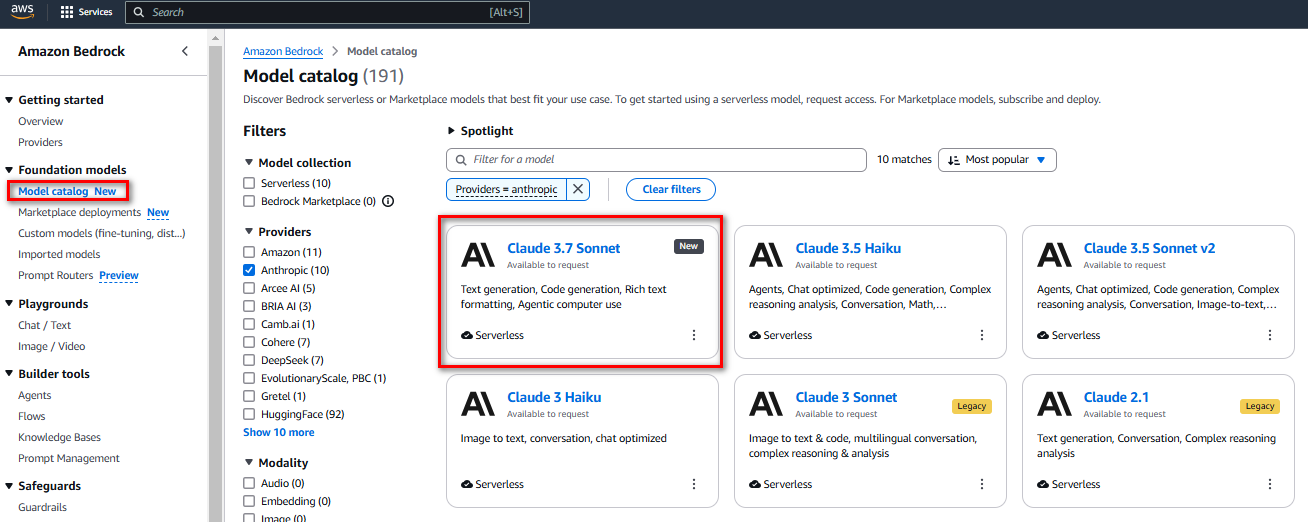Screen dimensions: 1308x522
Task: Click the Anthropic logo on Claude 2.1
Action: 1054,404
